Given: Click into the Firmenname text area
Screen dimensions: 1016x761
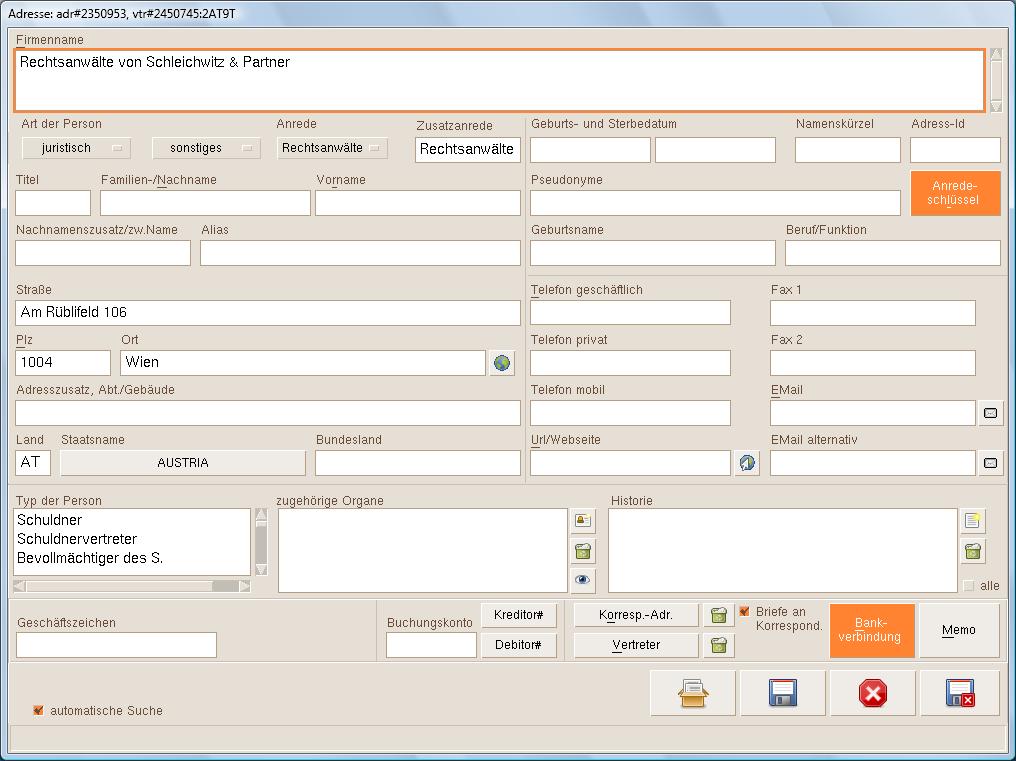Looking at the screenshot, I should 500,80.
